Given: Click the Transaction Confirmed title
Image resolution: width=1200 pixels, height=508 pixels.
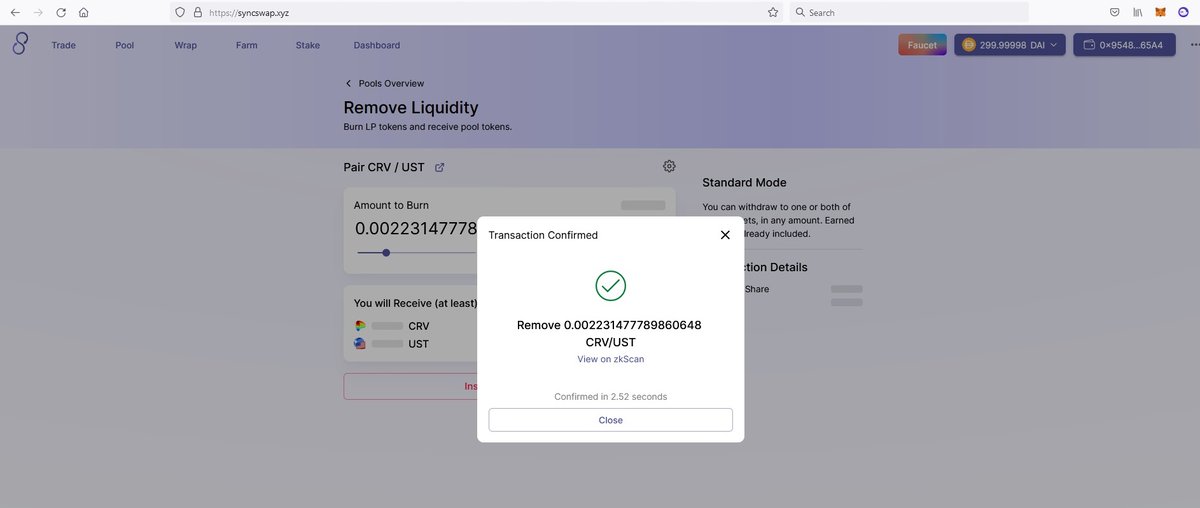Looking at the screenshot, I should tap(543, 235).
